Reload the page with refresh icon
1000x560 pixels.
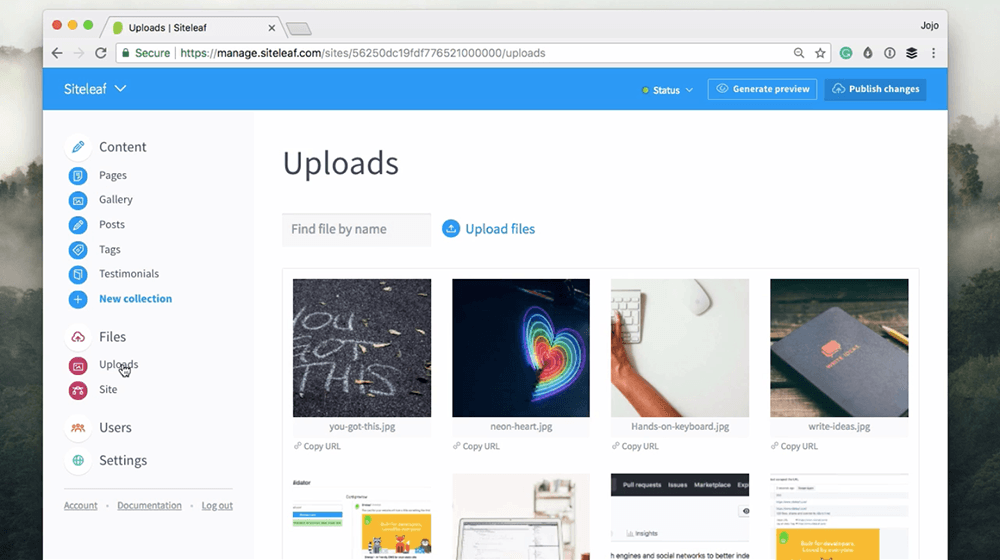pyautogui.click(x=101, y=53)
